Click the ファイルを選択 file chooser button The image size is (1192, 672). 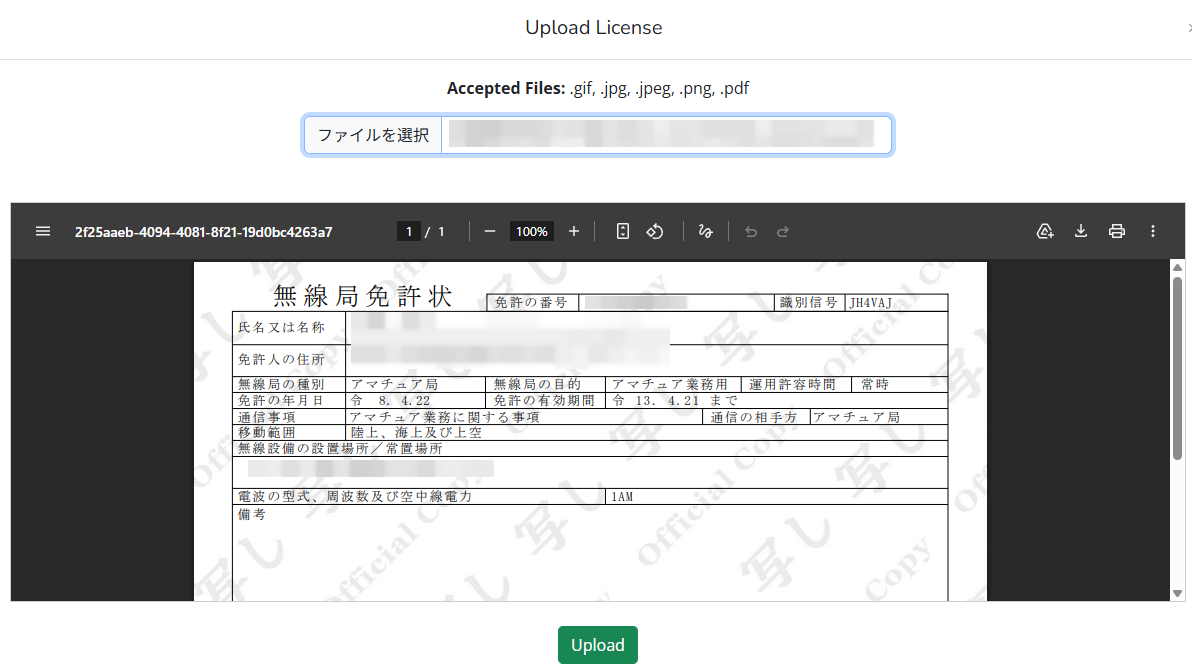point(373,135)
